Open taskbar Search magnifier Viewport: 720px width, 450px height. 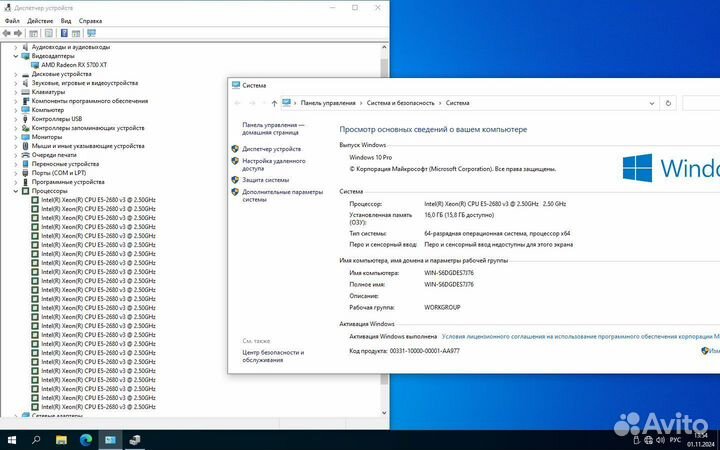click(36, 440)
